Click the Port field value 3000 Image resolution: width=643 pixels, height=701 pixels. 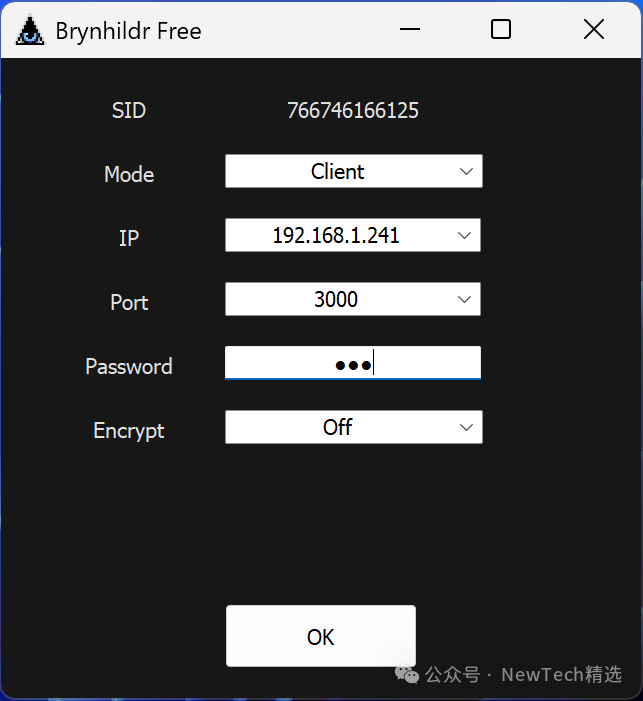[x=336, y=299]
